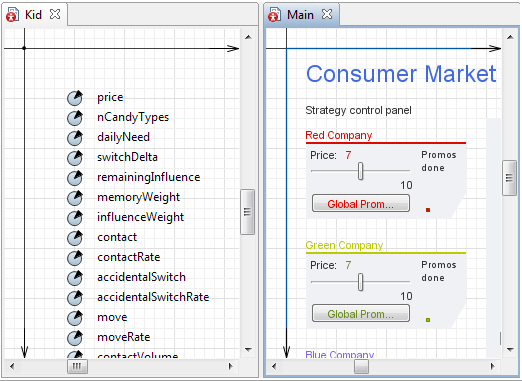Select the accidentalSwitch parameter icon

pyautogui.click(x=75, y=278)
